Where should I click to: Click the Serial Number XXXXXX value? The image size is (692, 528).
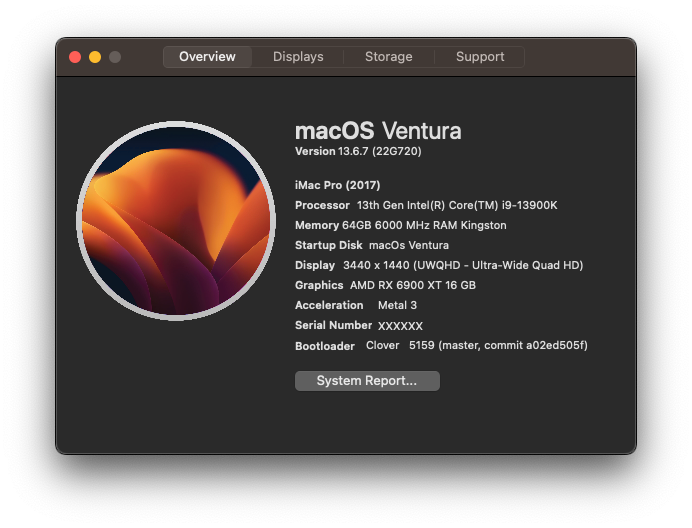[x=400, y=326]
